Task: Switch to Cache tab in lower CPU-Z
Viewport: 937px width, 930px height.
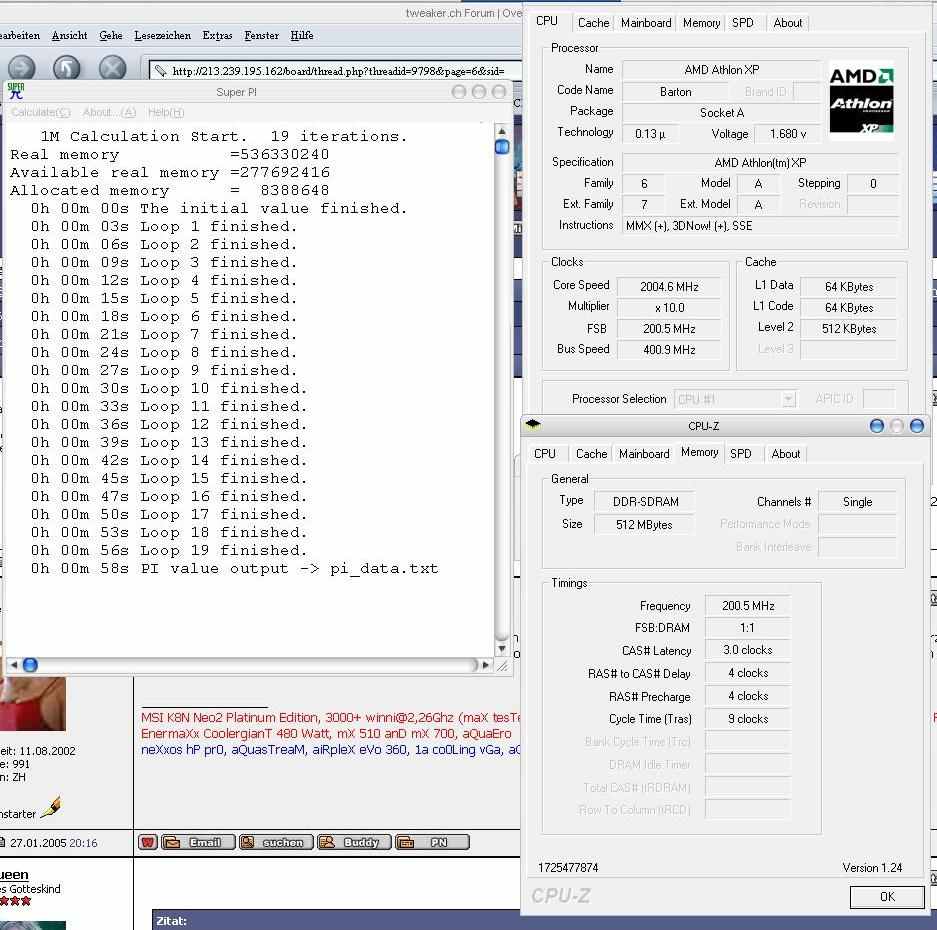Action: 591,454
